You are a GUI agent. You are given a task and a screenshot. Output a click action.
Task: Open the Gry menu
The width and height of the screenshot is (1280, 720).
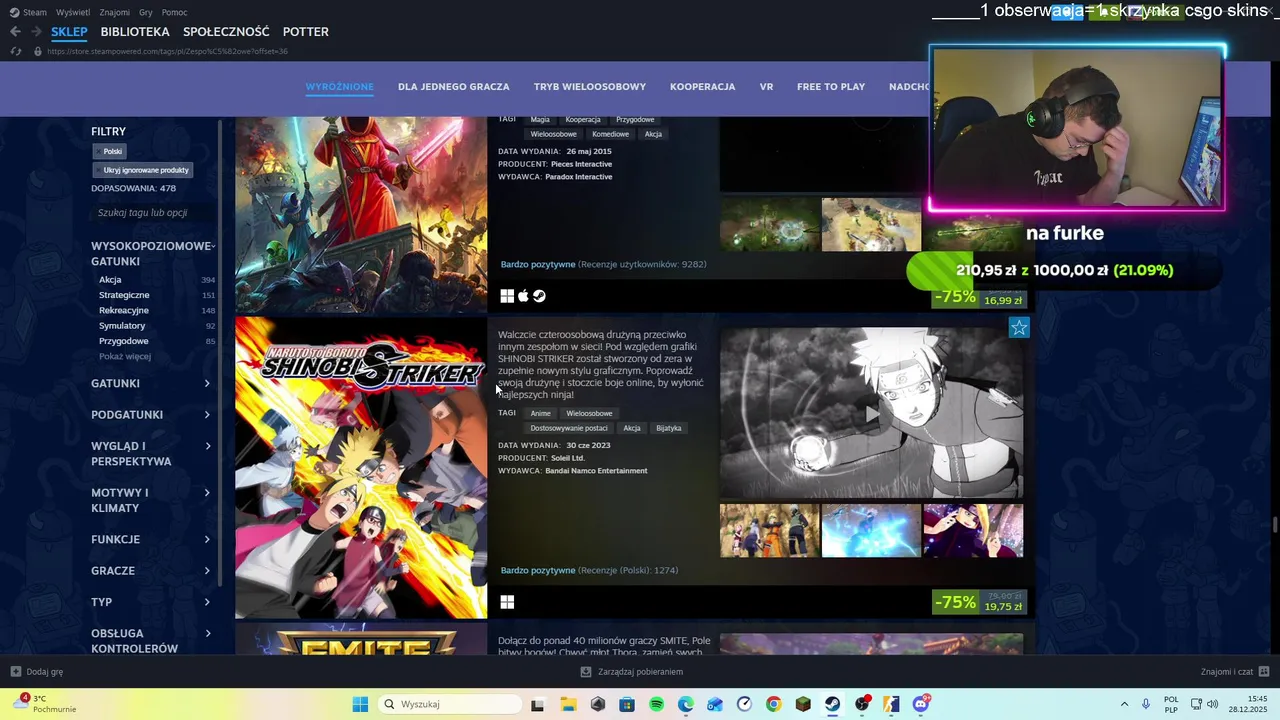146,12
